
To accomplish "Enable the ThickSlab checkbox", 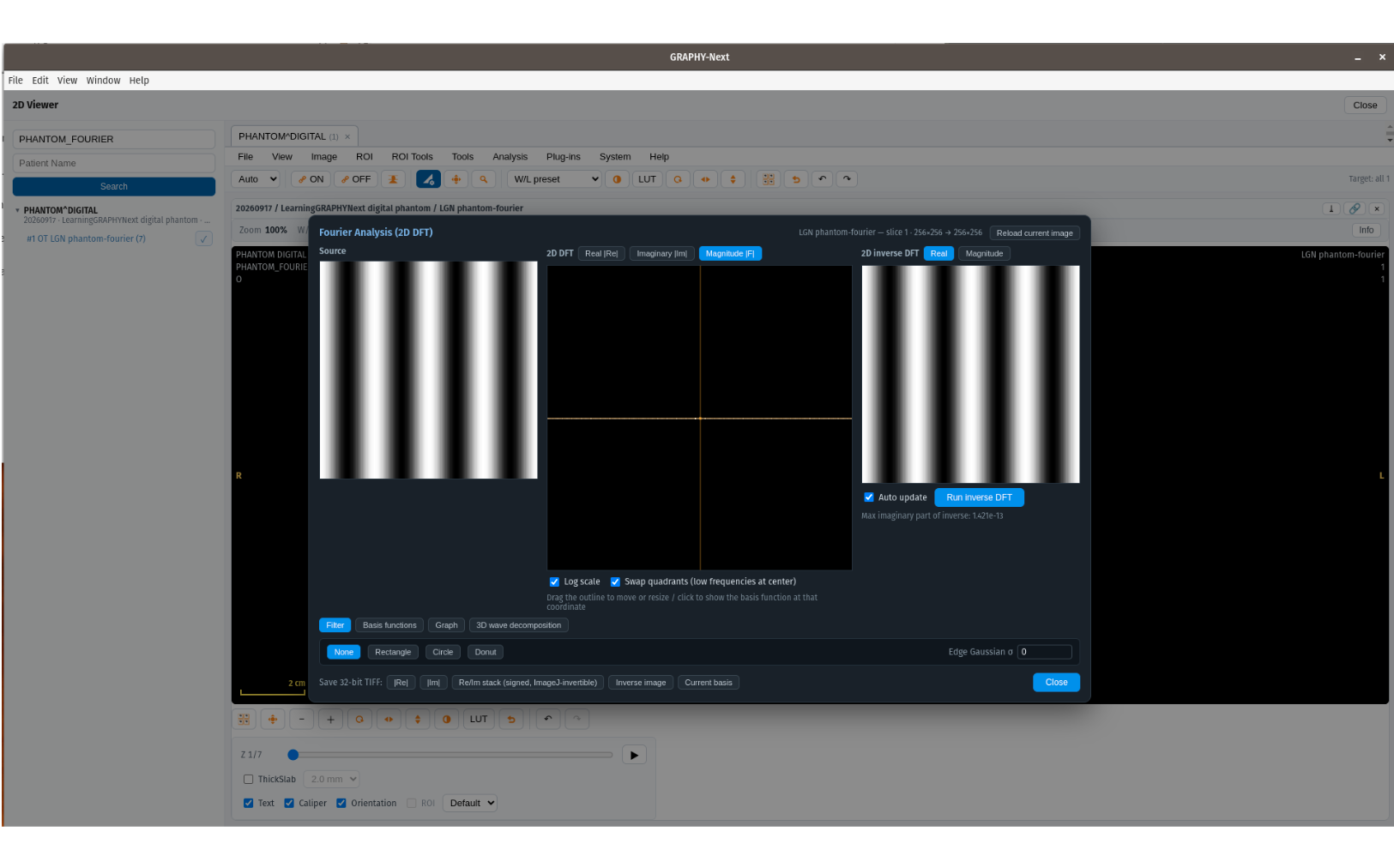I will (x=249, y=780).
